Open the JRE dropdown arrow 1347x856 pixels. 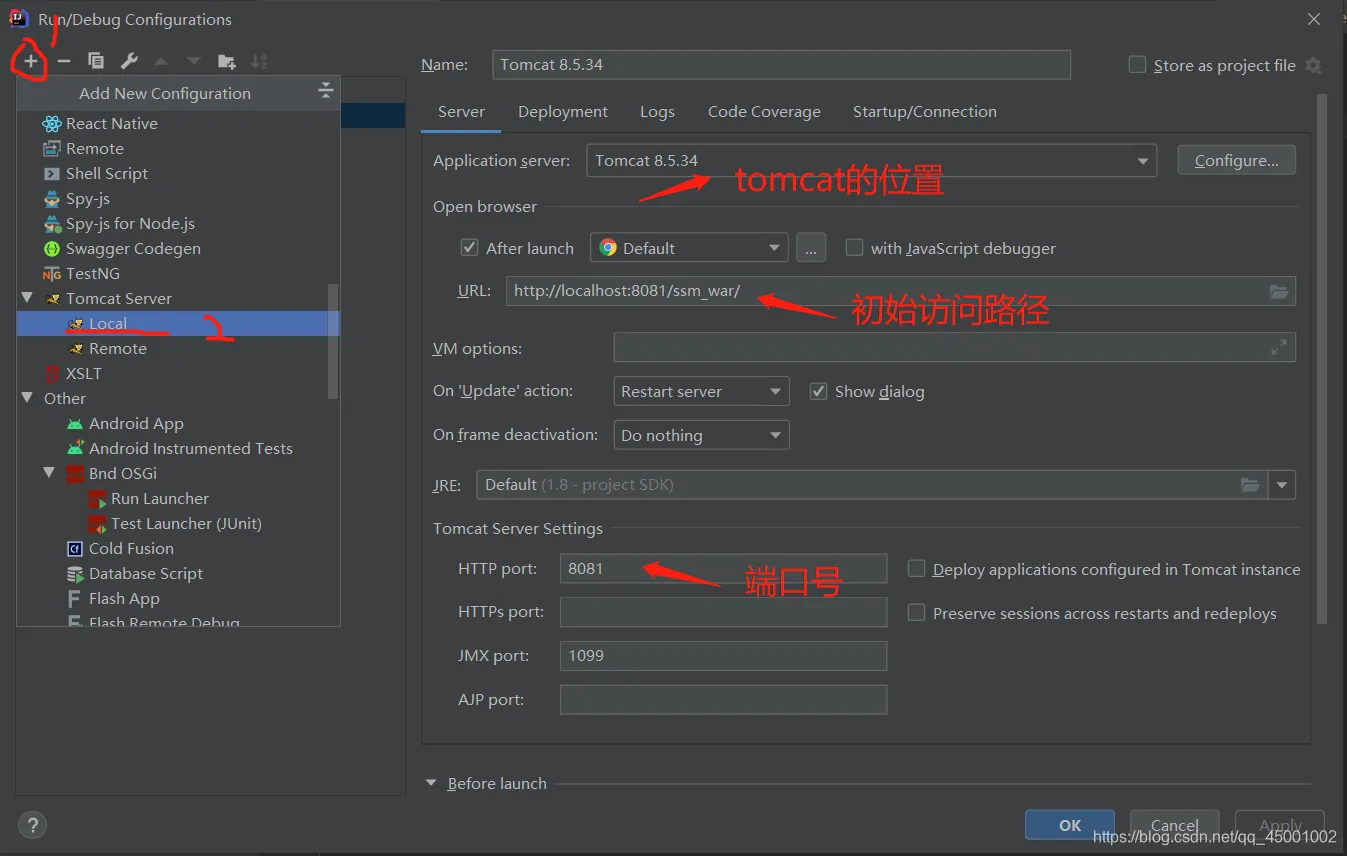click(x=1282, y=485)
